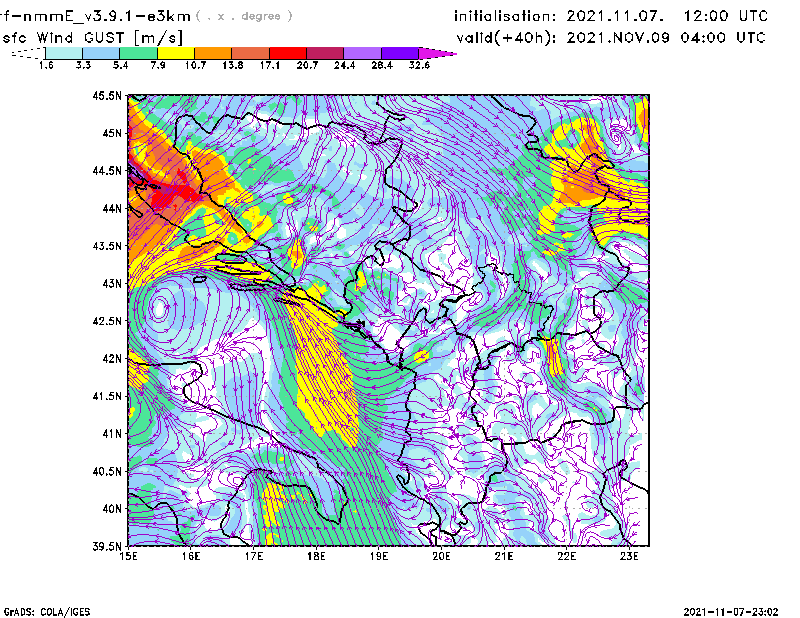The image size is (800, 618).
Task: Click the 41N latitude label
Action: pos(112,434)
